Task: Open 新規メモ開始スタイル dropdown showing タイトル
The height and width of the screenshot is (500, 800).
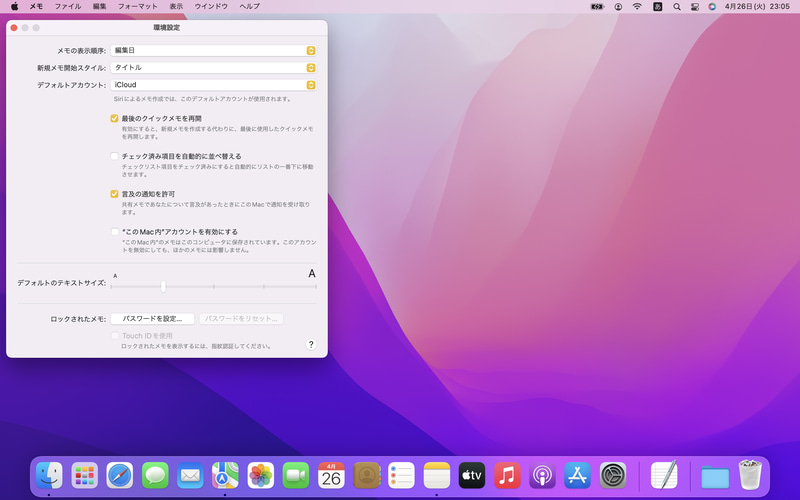Action: coord(213,67)
